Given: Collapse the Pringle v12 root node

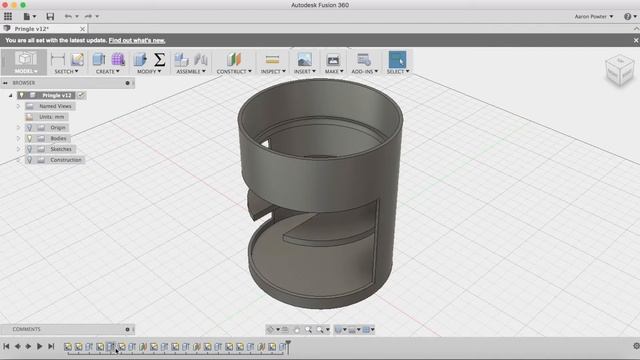Looking at the screenshot, I should click(11, 95).
